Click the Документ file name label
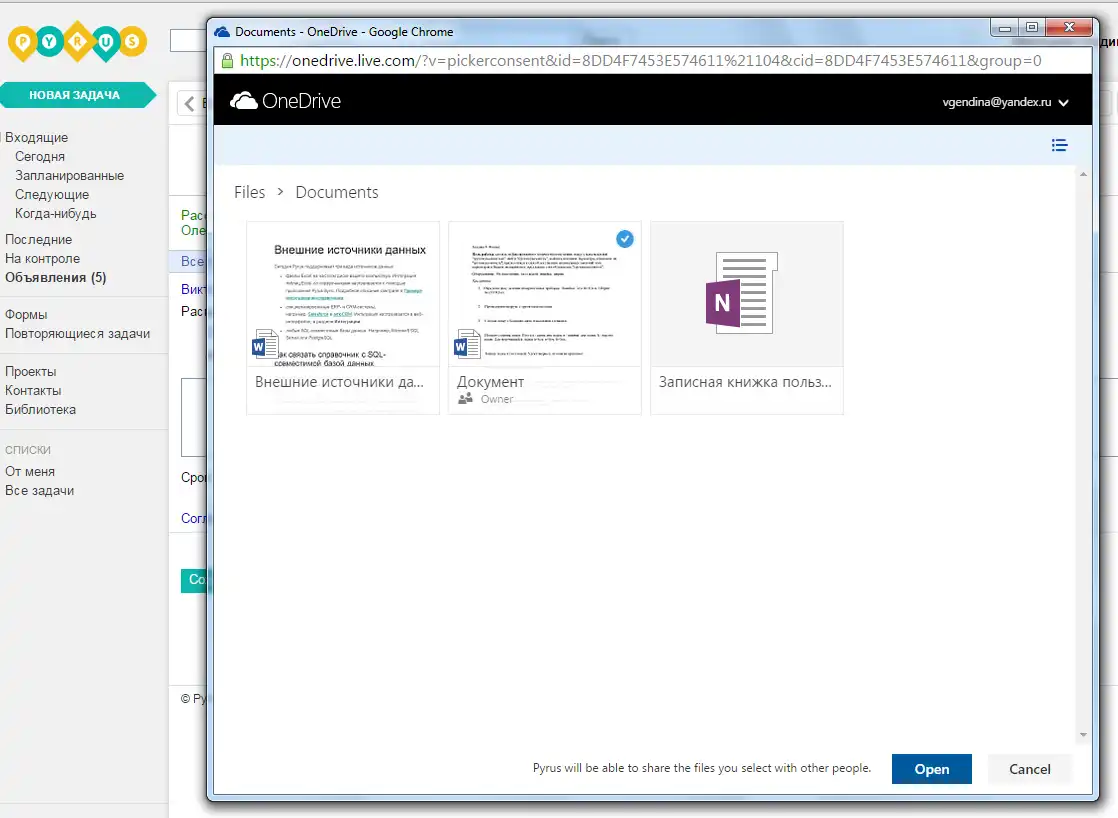The height and width of the screenshot is (818, 1118). click(491, 382)
